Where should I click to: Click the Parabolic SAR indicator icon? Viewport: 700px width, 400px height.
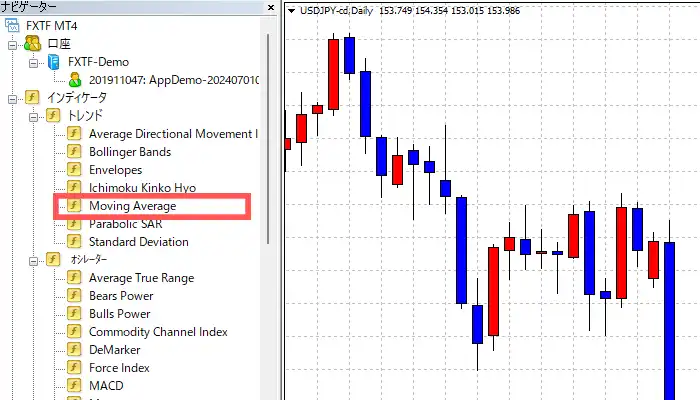point(73,224)
